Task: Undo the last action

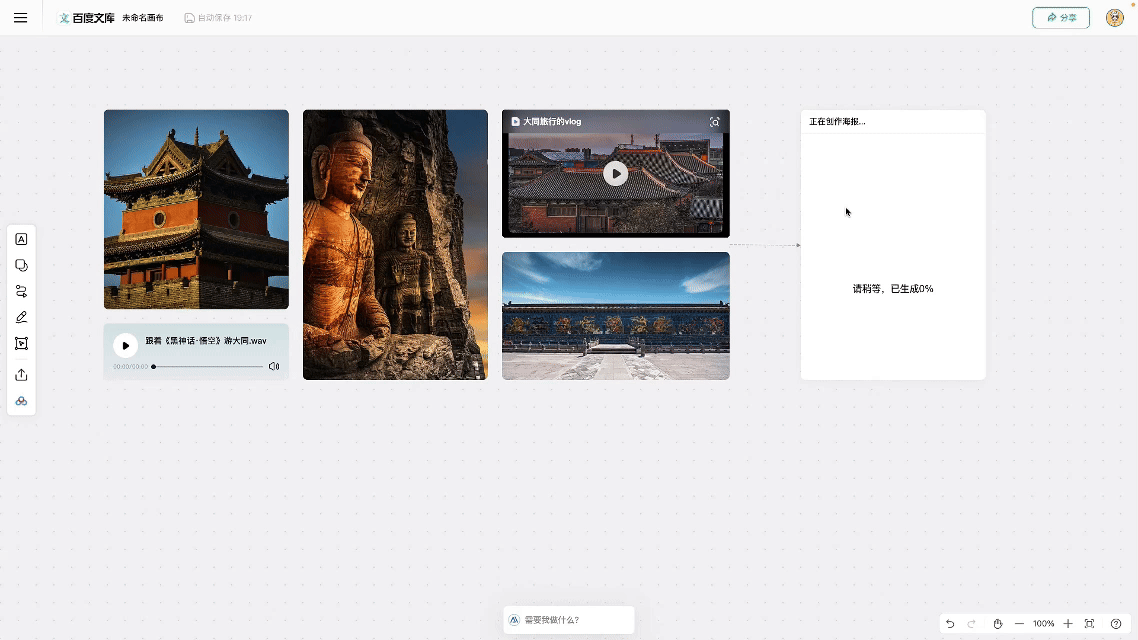Action: (x=950, y=624)
